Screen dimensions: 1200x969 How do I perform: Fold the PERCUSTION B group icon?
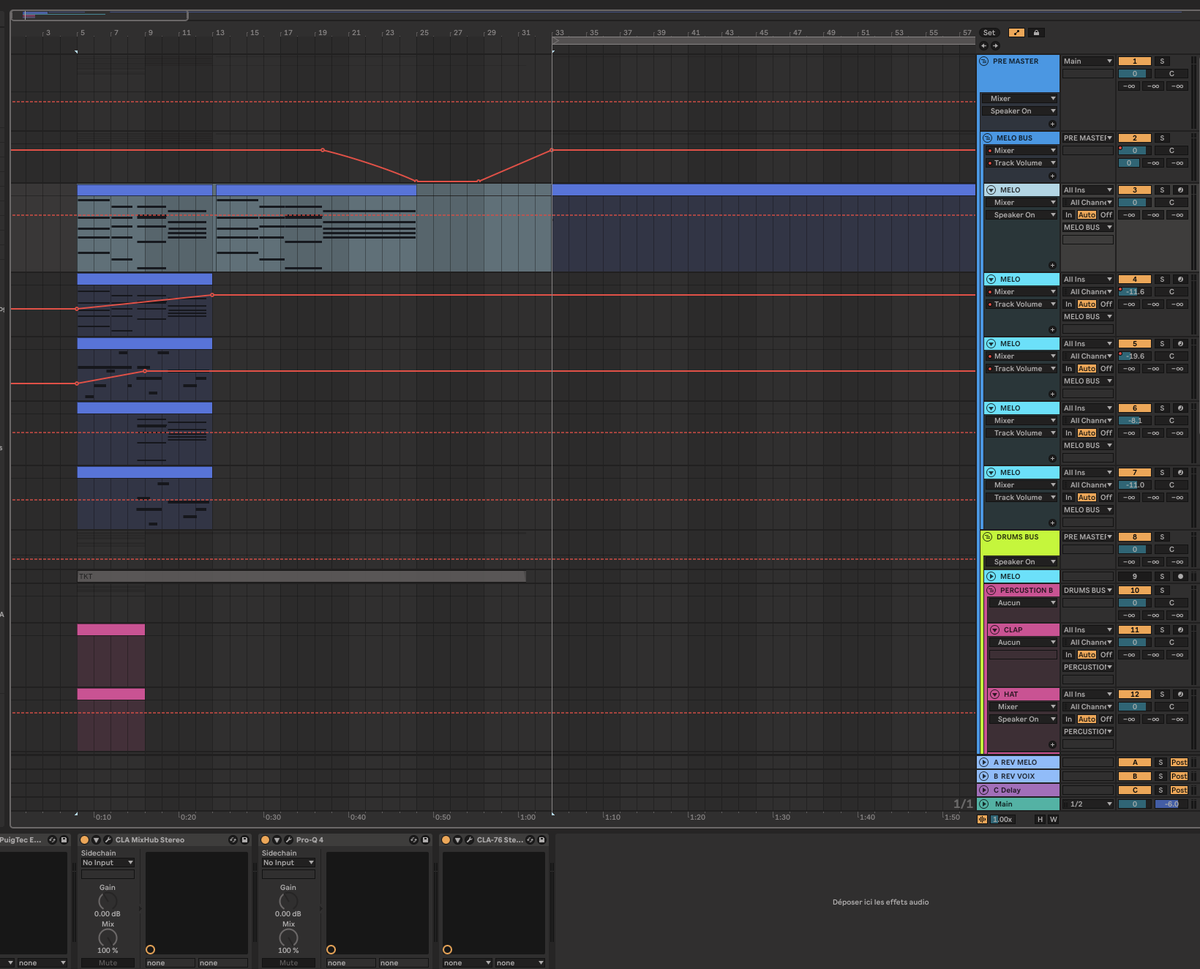pyautogui.click(x=991, y=590)
